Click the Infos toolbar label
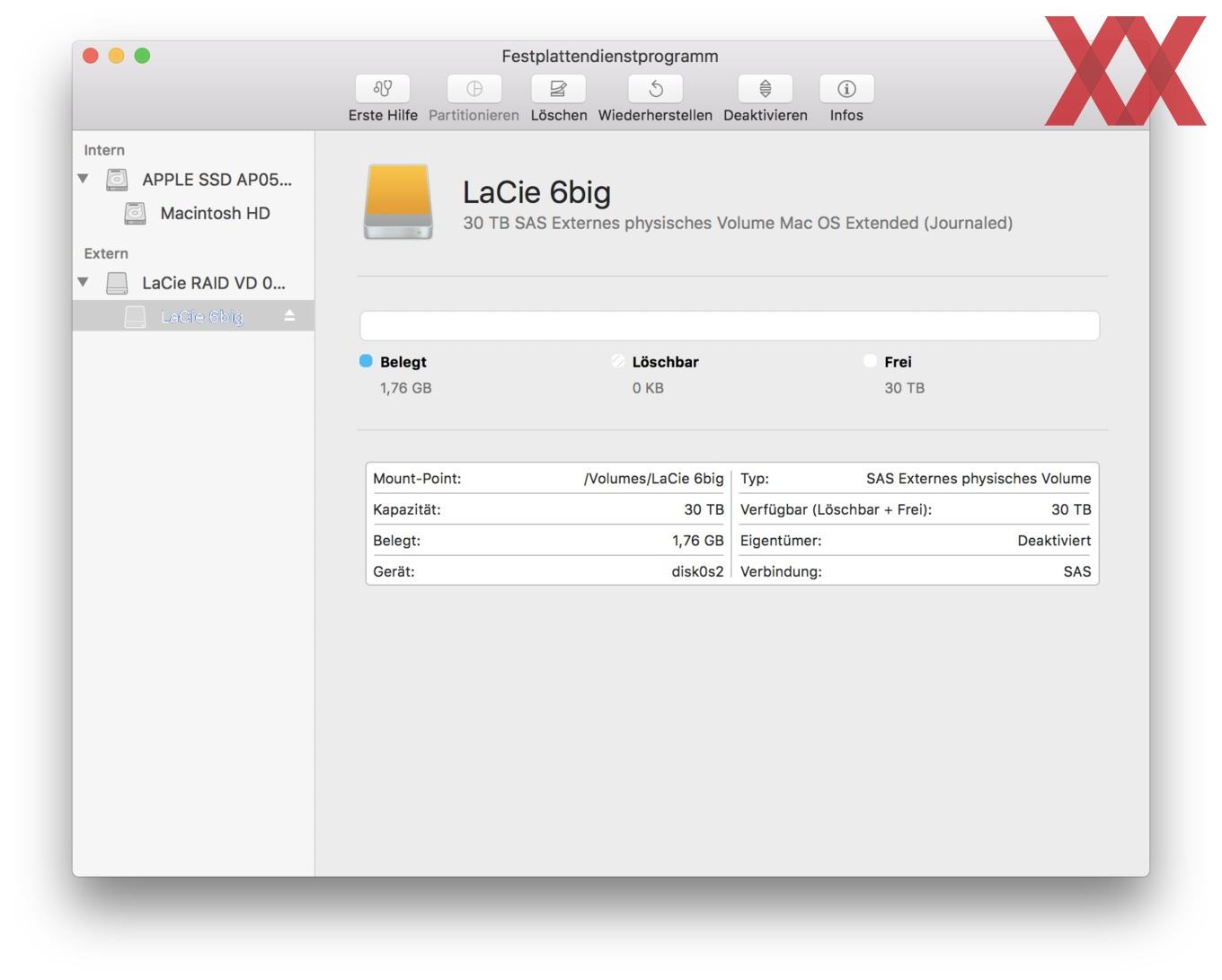 846,115
